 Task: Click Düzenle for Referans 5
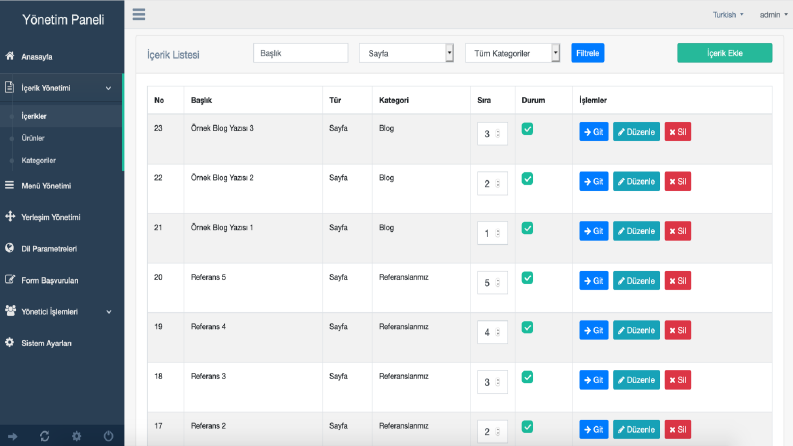pyautogui.click(x=636, y=281)
